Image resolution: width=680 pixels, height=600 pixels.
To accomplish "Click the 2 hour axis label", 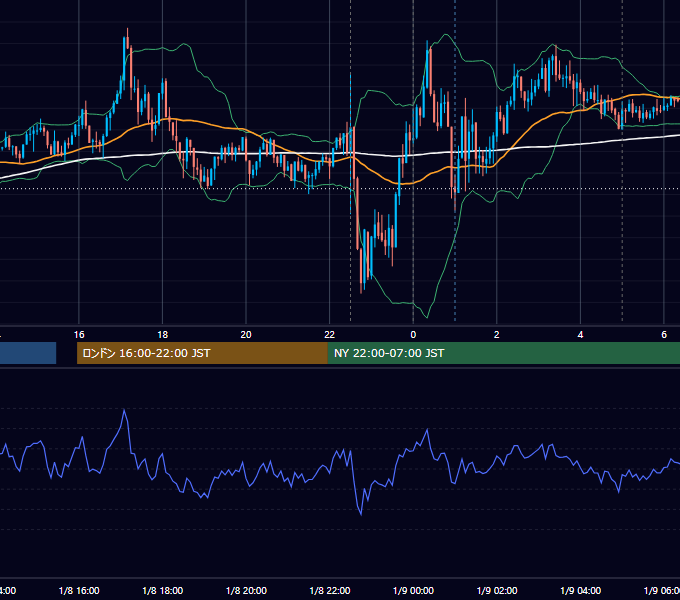I will (497, 335).
